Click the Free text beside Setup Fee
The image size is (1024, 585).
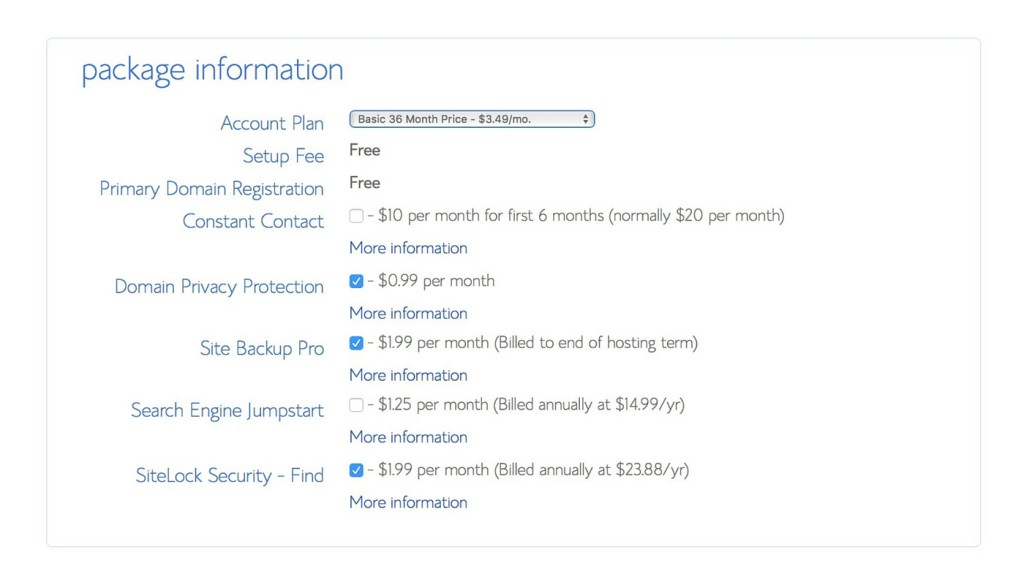[x=364, y=150]
